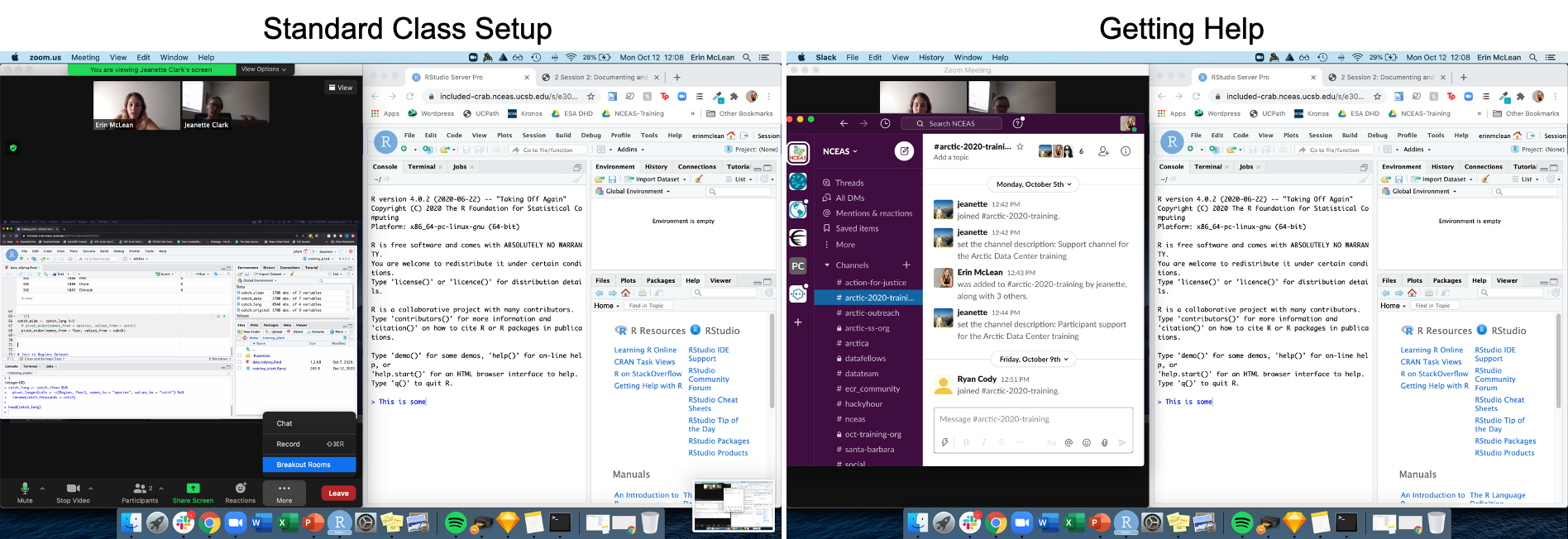
Task: Open Mentions & reactions in Slack
Action: coord(868,213)
